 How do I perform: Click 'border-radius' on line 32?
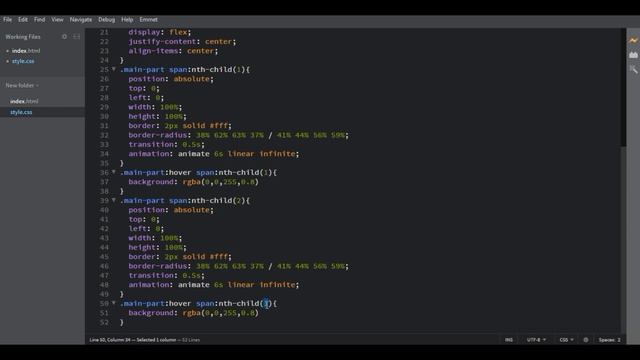click(158, 135)
